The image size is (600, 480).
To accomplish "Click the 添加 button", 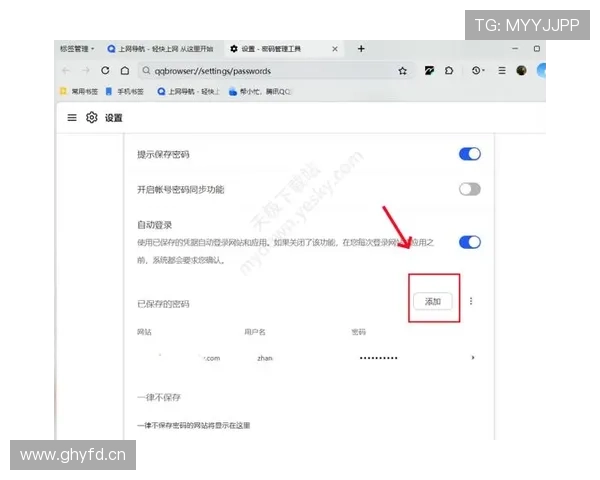I will [x=433, y=301].
